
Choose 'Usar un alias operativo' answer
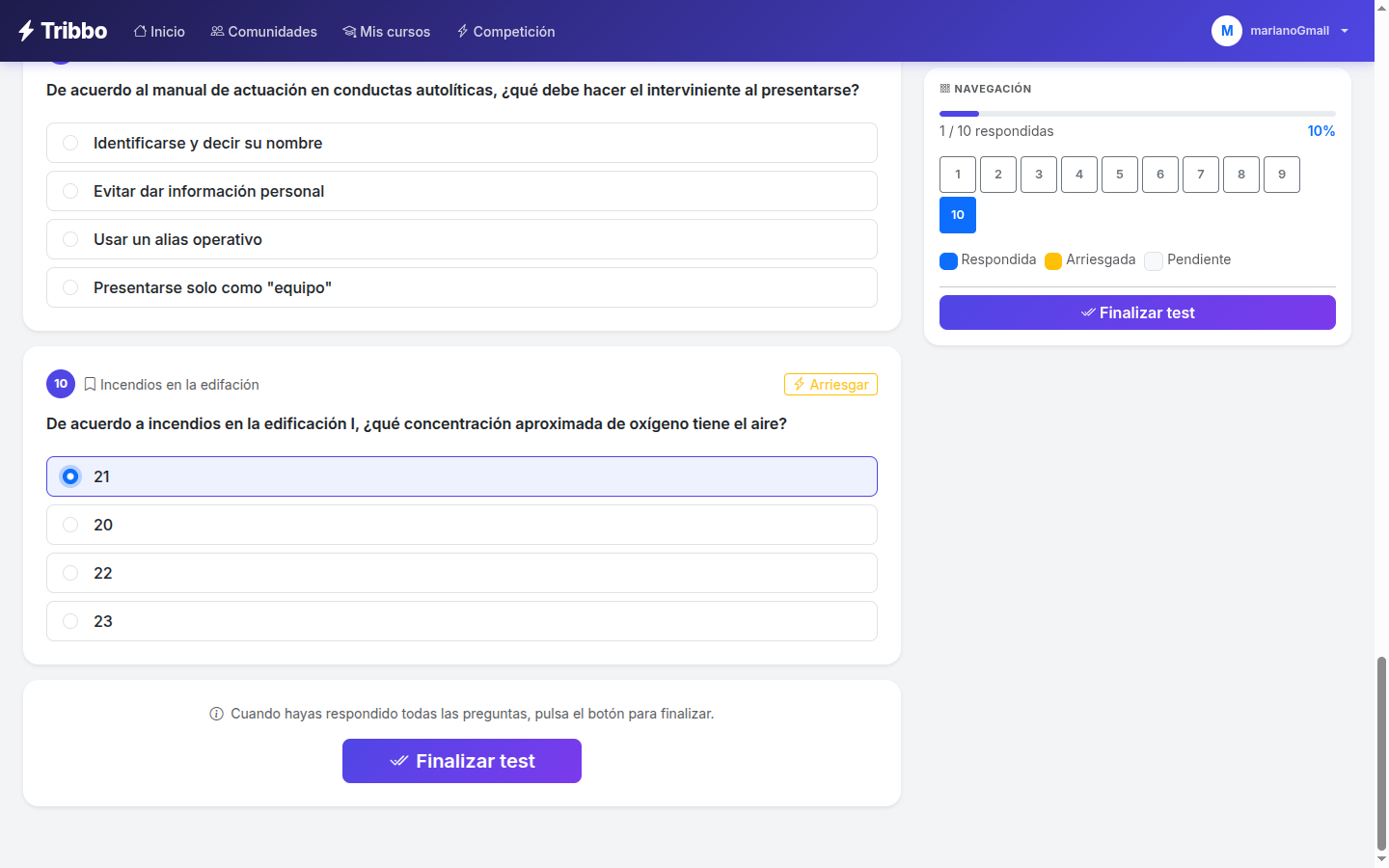tap(462, 239)
